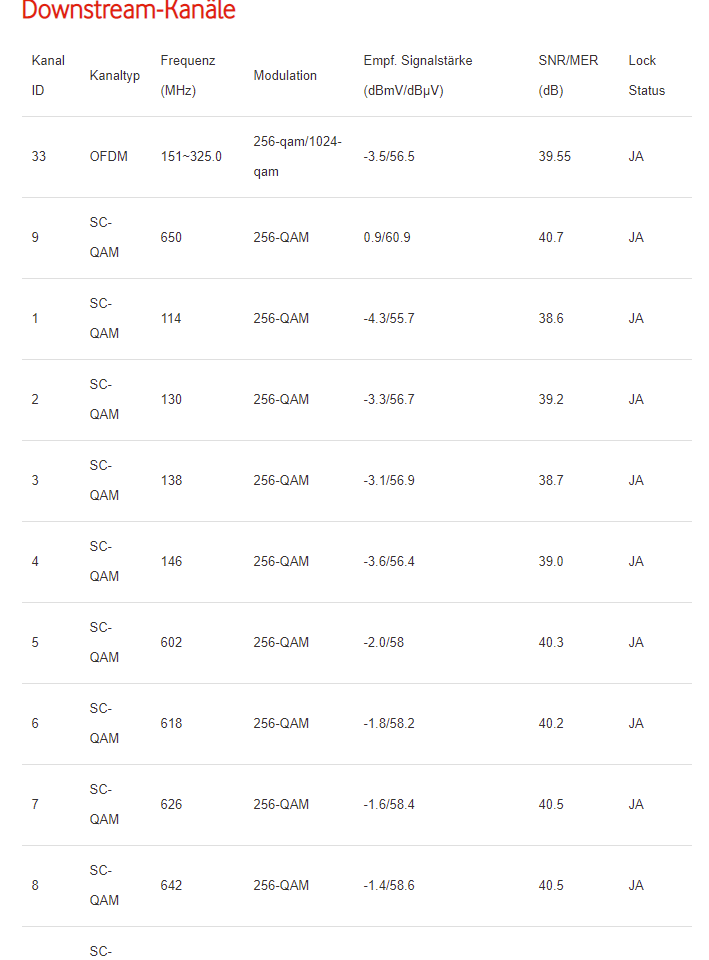Viewport: 709px width, 960px height.
Task: Select the 256-qam/1024-qam modulation cell
Action: (297, 157)
